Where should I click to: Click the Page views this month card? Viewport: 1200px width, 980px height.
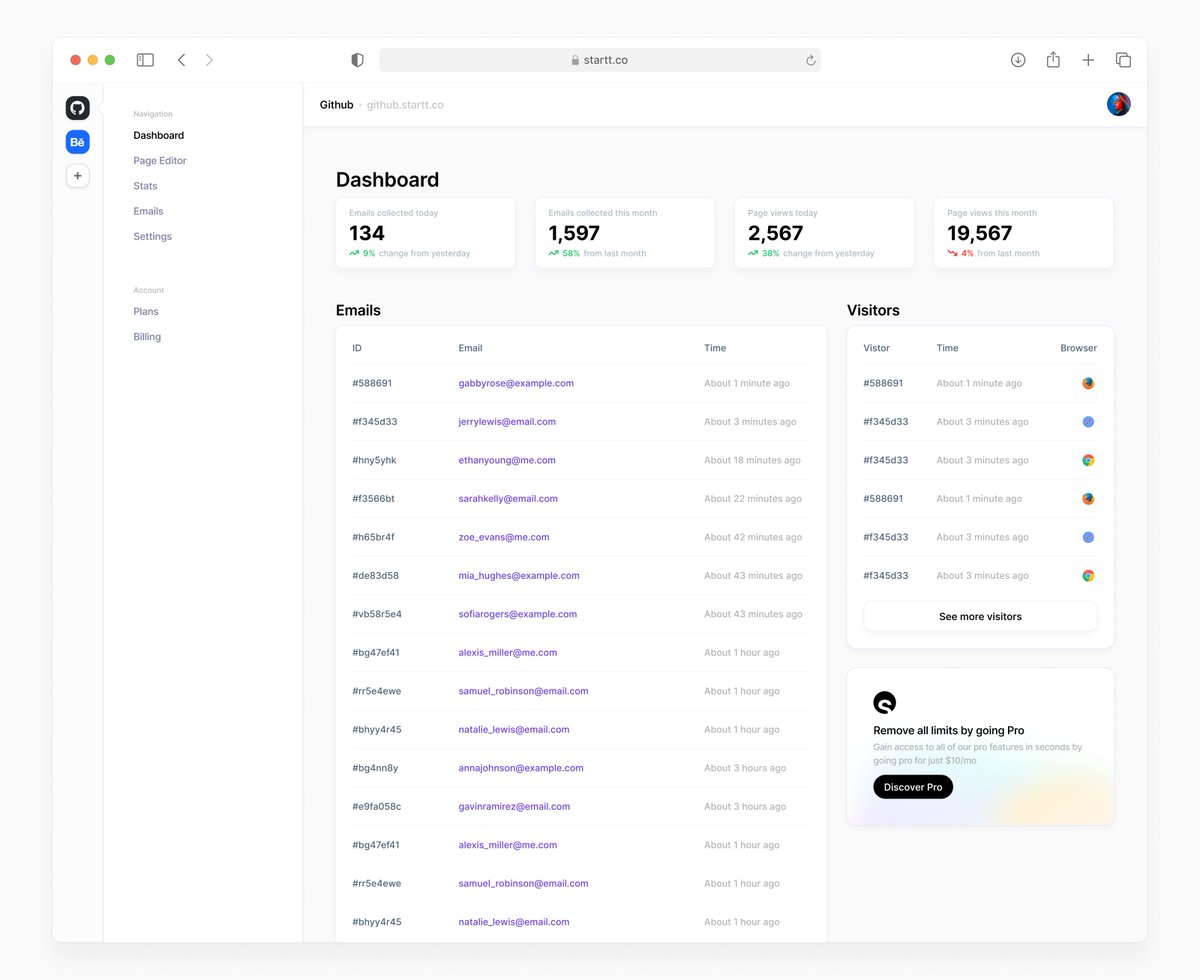click(x=1024, y=233)
